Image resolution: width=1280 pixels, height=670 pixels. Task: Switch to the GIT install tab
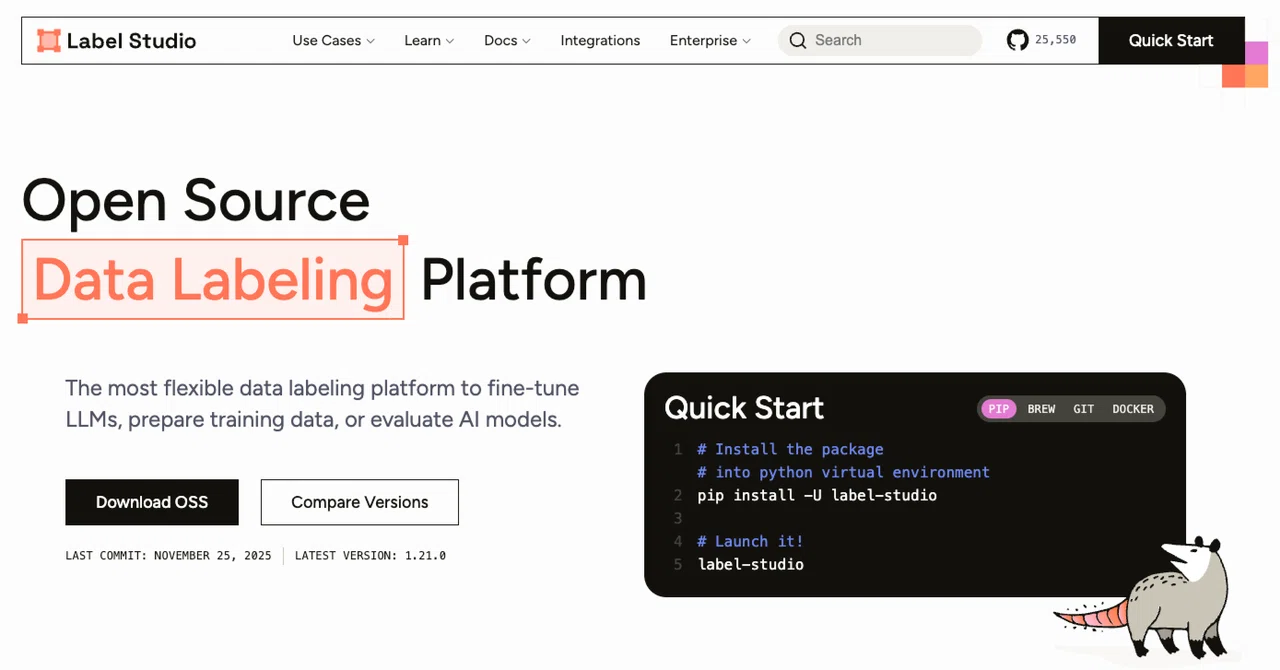(1083, 408)
